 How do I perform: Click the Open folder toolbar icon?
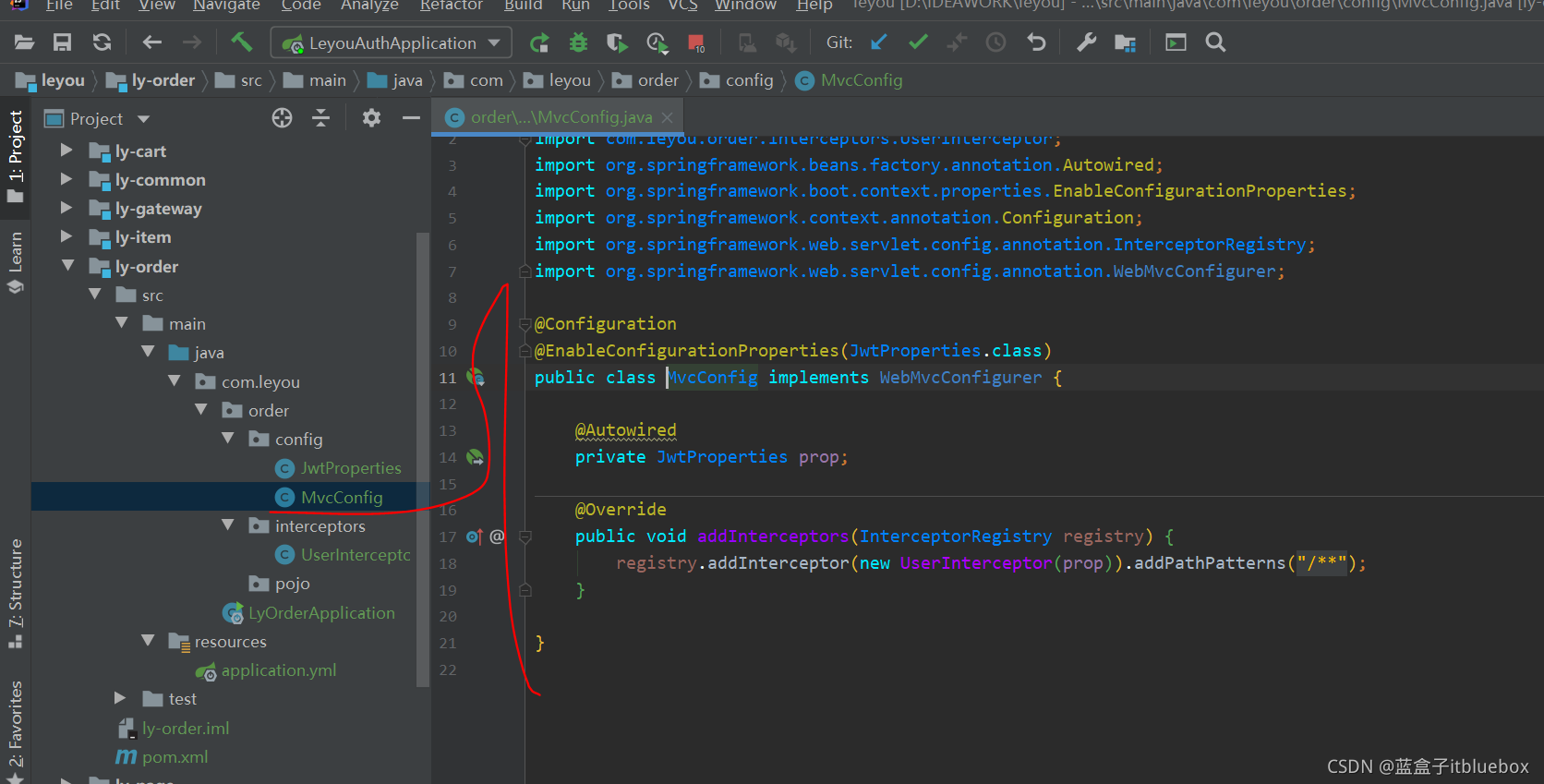[x=24, y=42]
